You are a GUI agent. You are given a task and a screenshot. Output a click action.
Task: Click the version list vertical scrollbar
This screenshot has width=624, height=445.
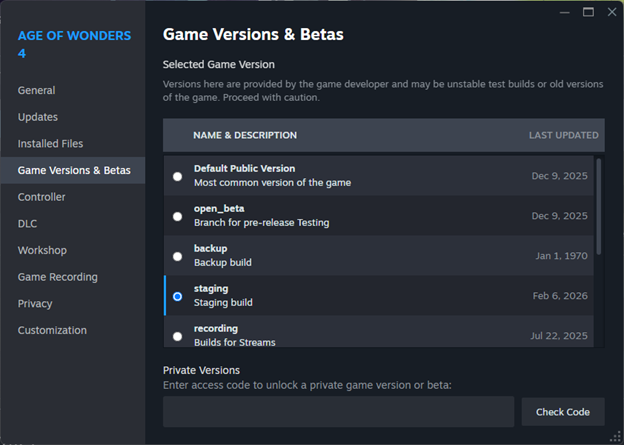coord(599,205)
